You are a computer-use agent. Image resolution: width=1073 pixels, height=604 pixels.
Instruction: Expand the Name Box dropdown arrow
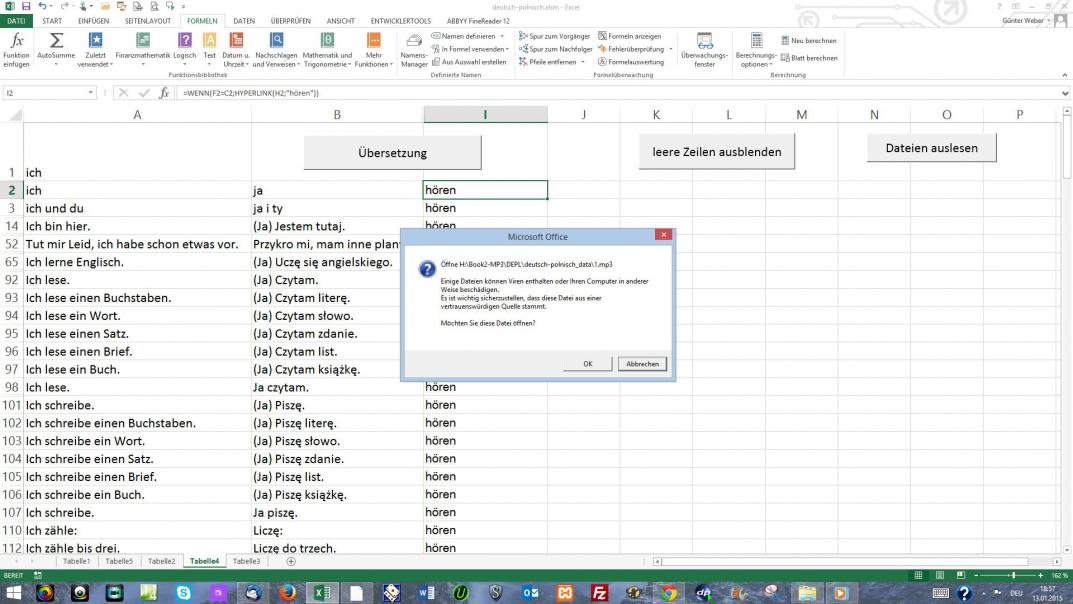click(91, 93)
